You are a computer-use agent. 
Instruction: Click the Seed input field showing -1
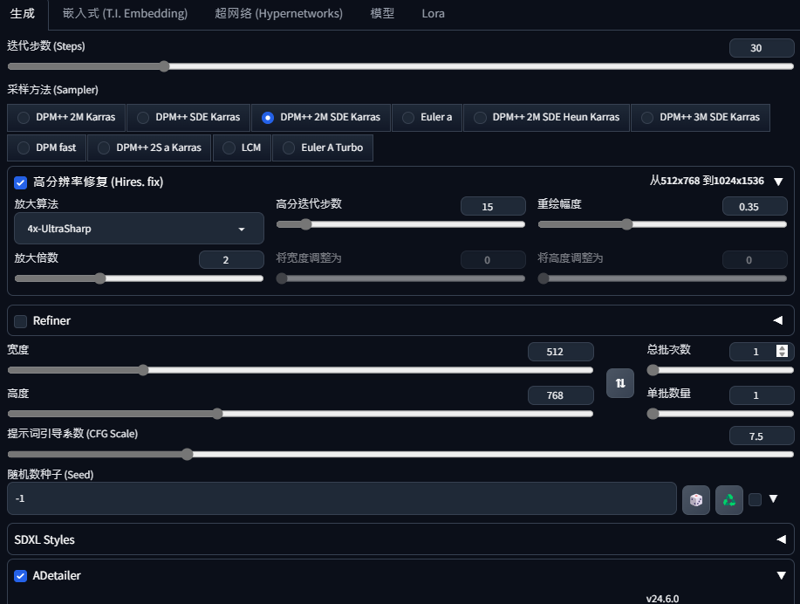click(342, 498)
